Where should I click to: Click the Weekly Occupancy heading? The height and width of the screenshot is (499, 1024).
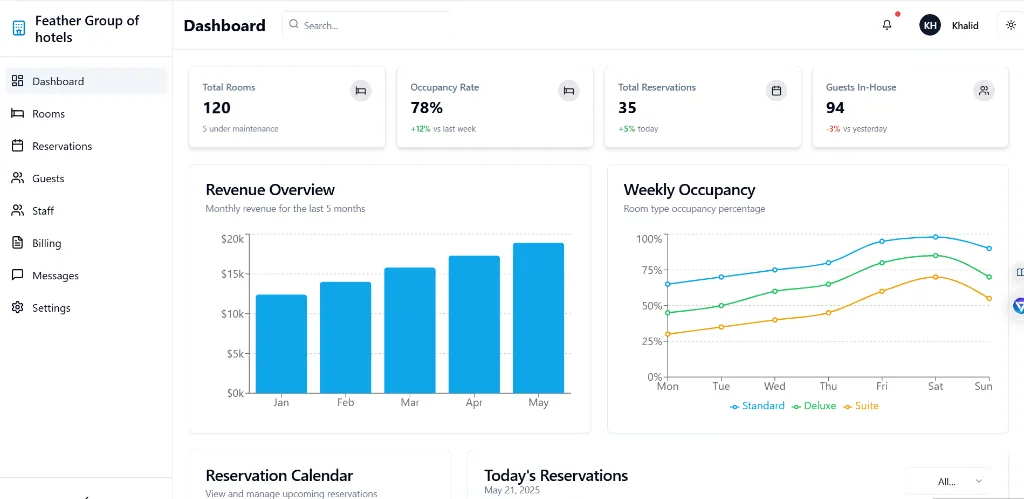point(689,189)
